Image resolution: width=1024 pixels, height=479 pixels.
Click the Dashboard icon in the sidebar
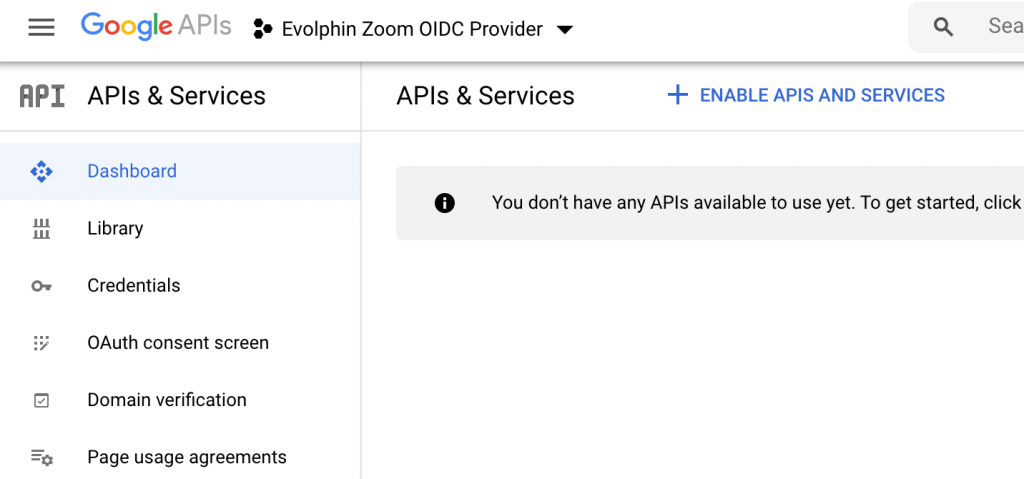[x=41, y=172]
